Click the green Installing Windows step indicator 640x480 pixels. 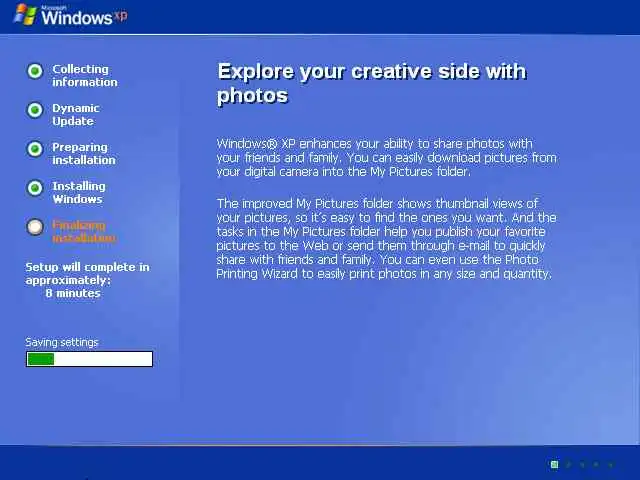pos(35,188)
